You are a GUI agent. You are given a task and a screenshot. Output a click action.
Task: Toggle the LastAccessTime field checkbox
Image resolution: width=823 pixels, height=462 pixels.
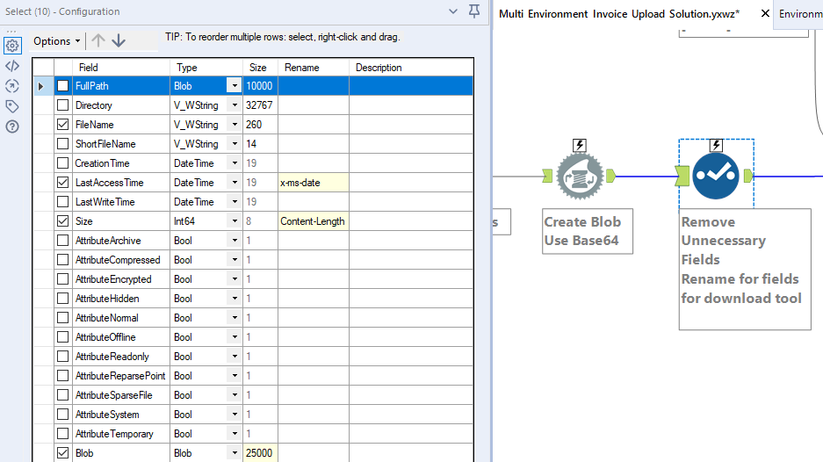63,182
